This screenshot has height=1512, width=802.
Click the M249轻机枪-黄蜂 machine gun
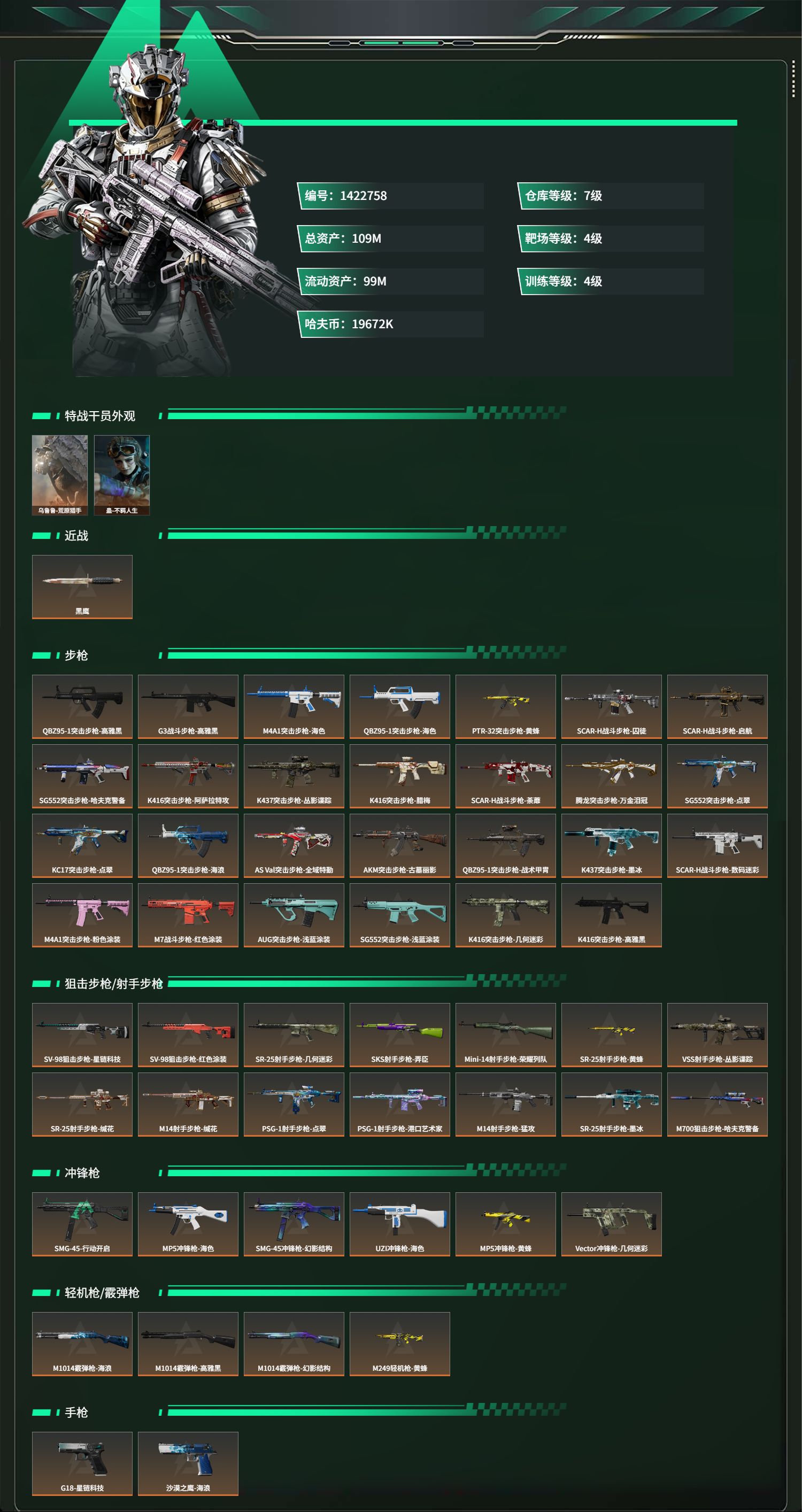pyautogui.click(x=400, y=1344)
